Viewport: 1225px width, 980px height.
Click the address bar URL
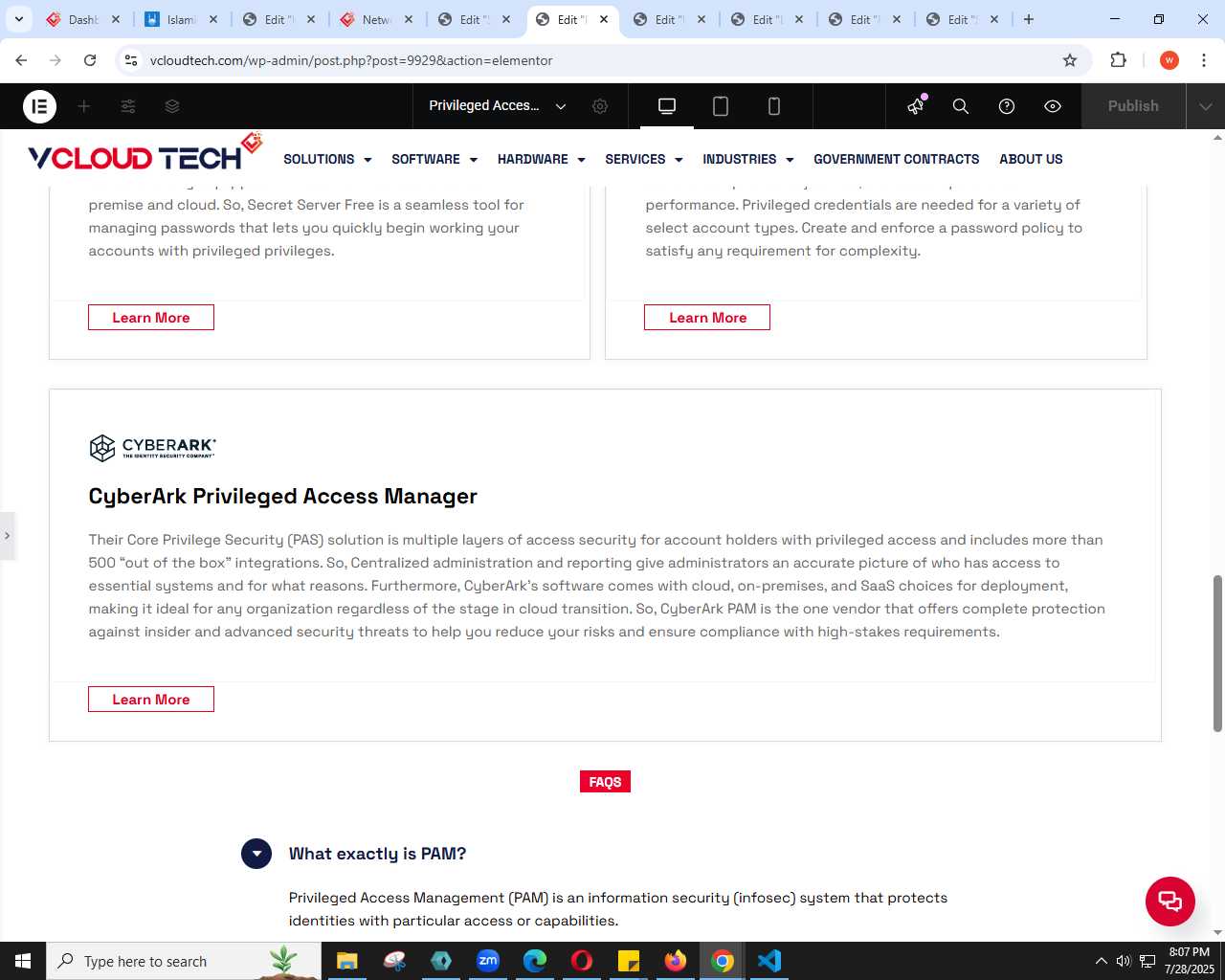click(351, 60)
